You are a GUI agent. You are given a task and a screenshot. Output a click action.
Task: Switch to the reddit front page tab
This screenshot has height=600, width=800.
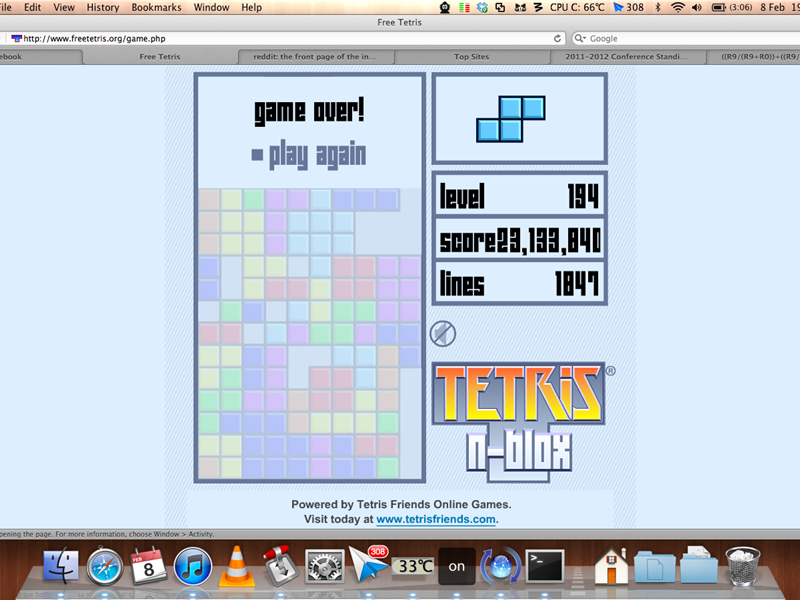[x=314, y=56]
